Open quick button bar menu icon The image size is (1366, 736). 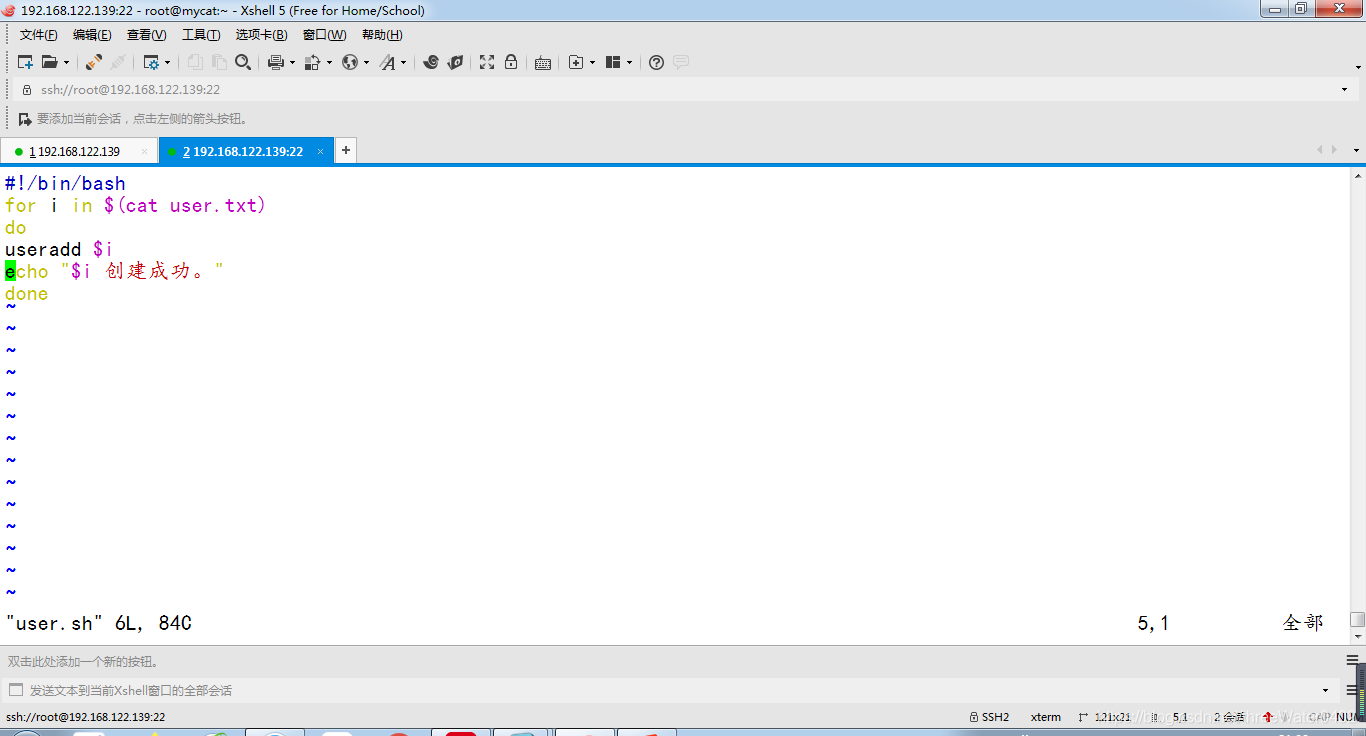coord(1351,661)
